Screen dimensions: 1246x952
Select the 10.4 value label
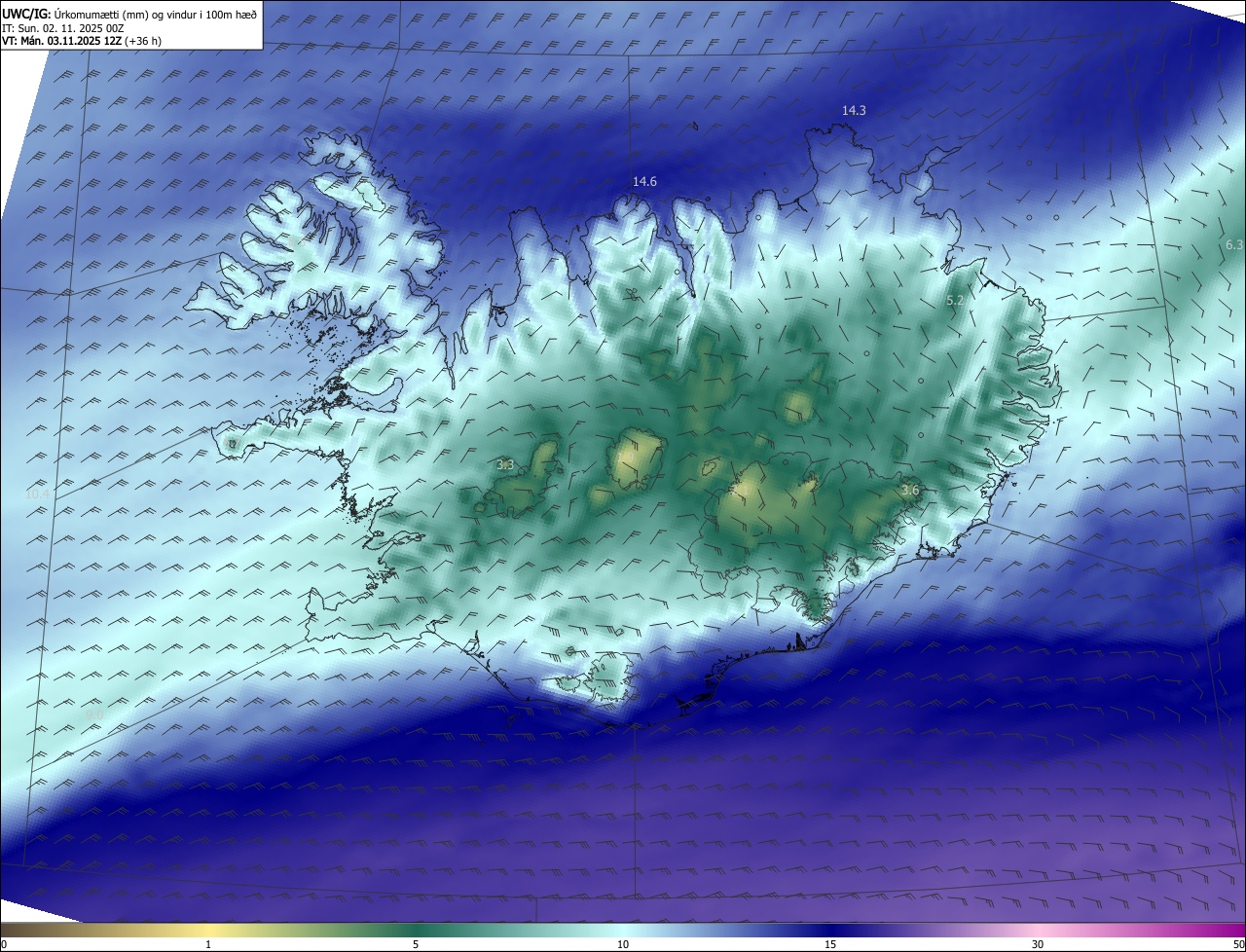[x=37, y=494]
